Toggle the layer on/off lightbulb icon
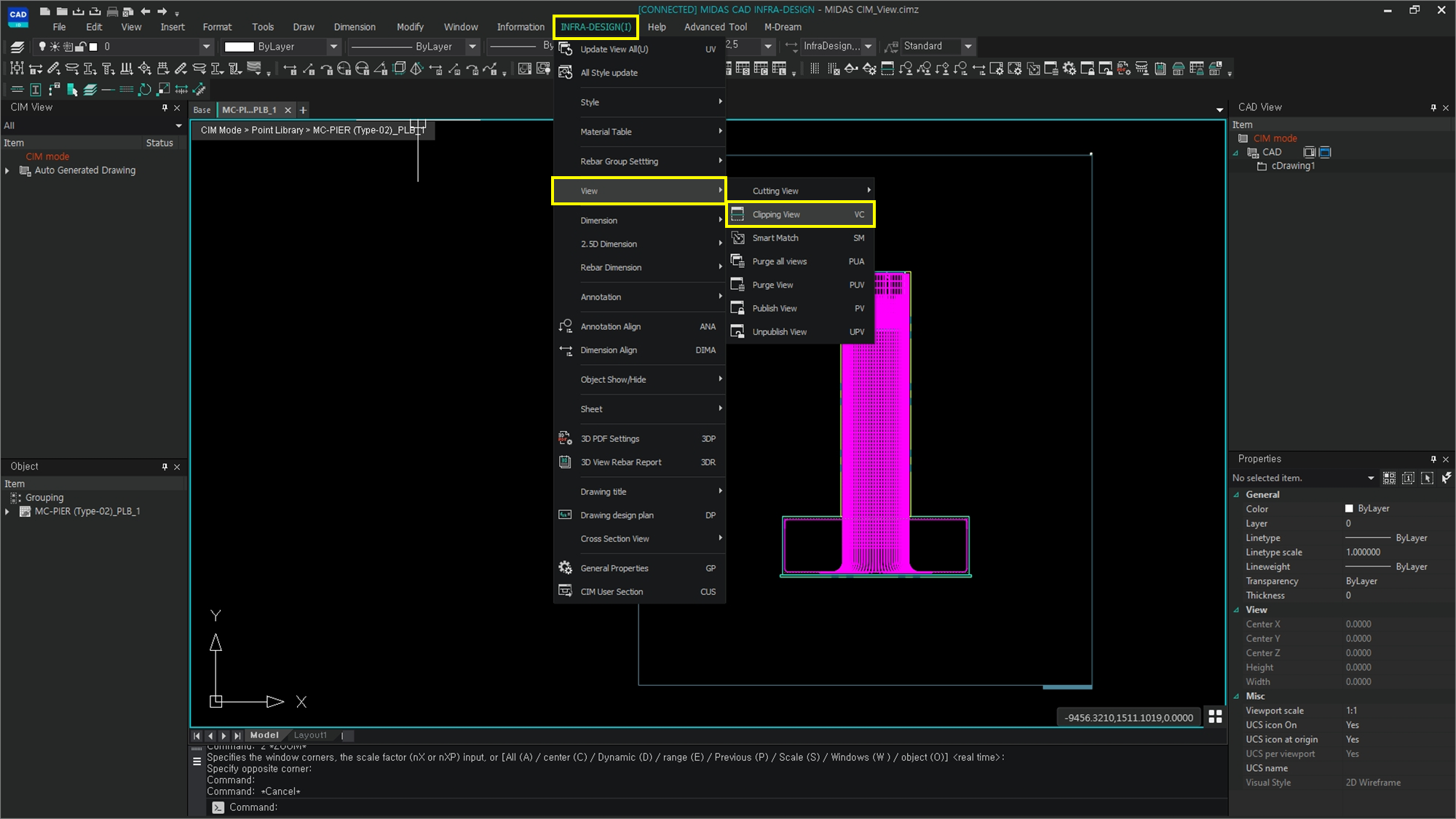The image size is (1456, 819). pos(42,47)
